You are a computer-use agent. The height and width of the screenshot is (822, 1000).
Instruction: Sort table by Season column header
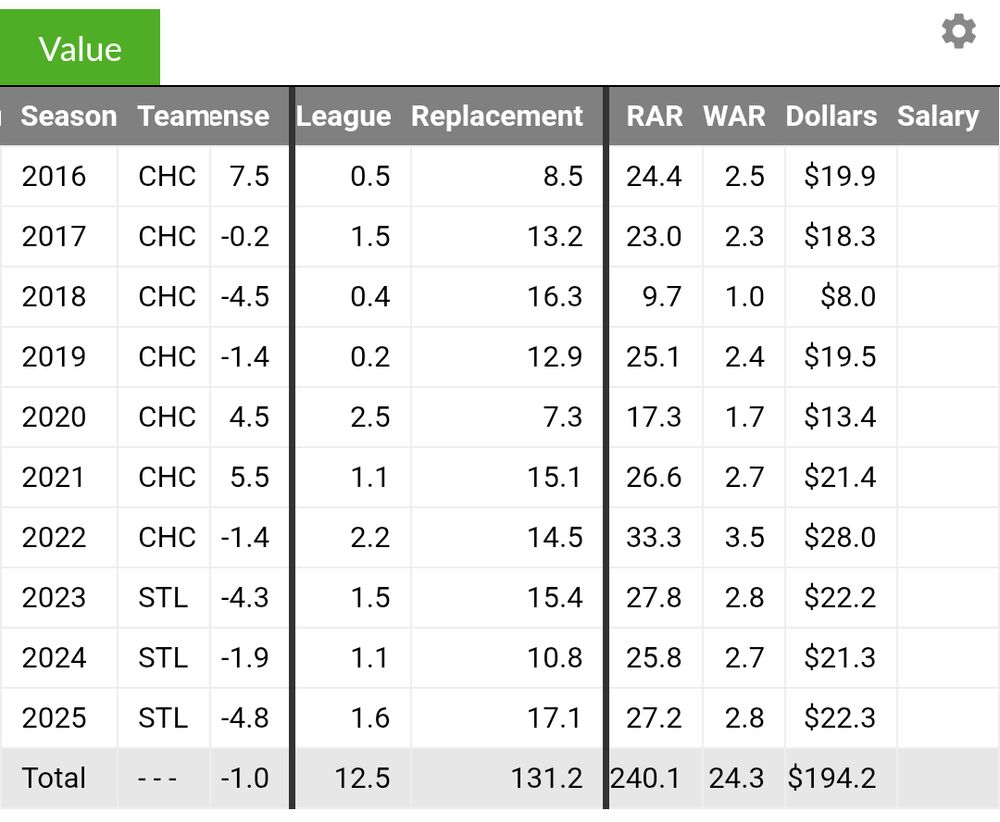point(69,116)
